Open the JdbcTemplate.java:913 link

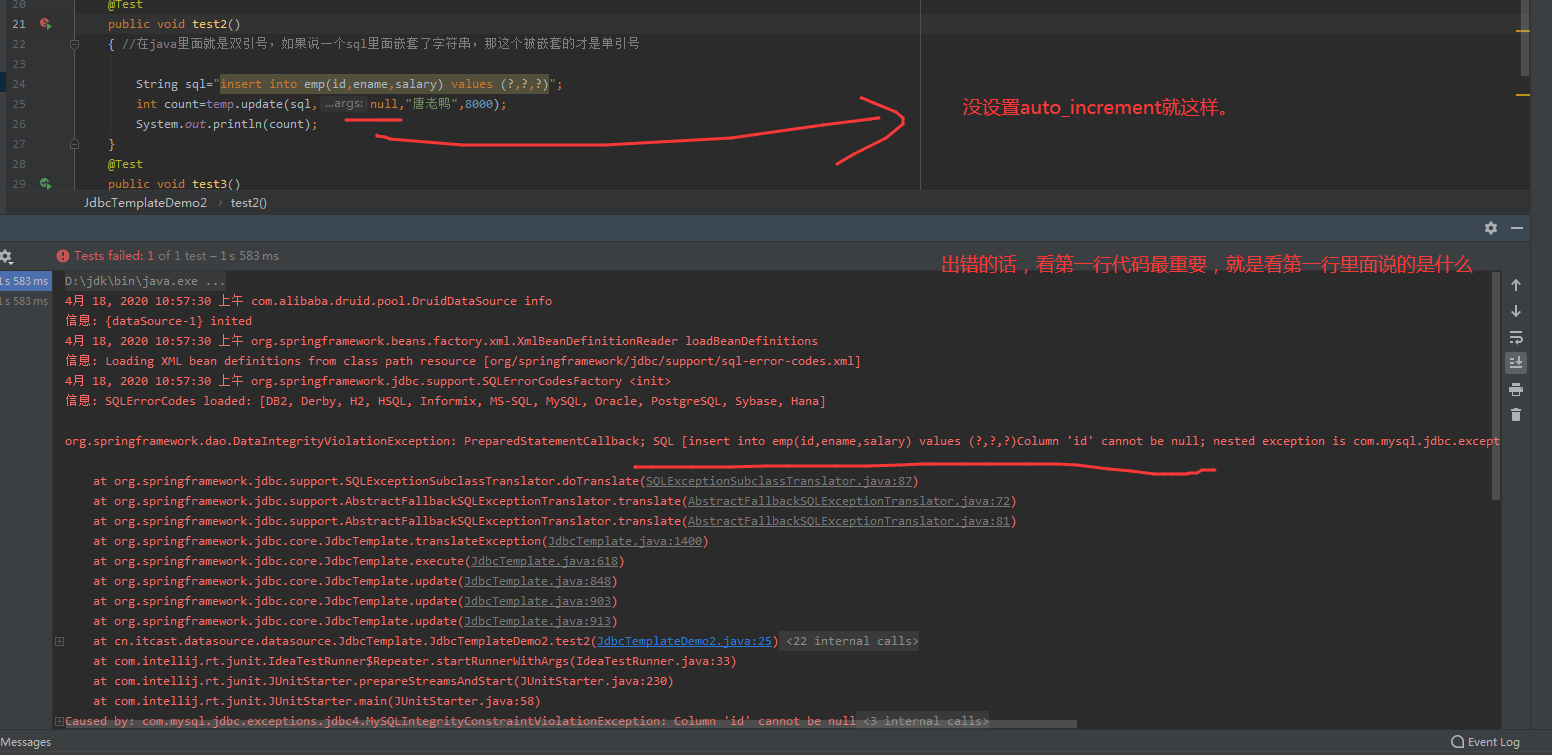click(537, 621)
